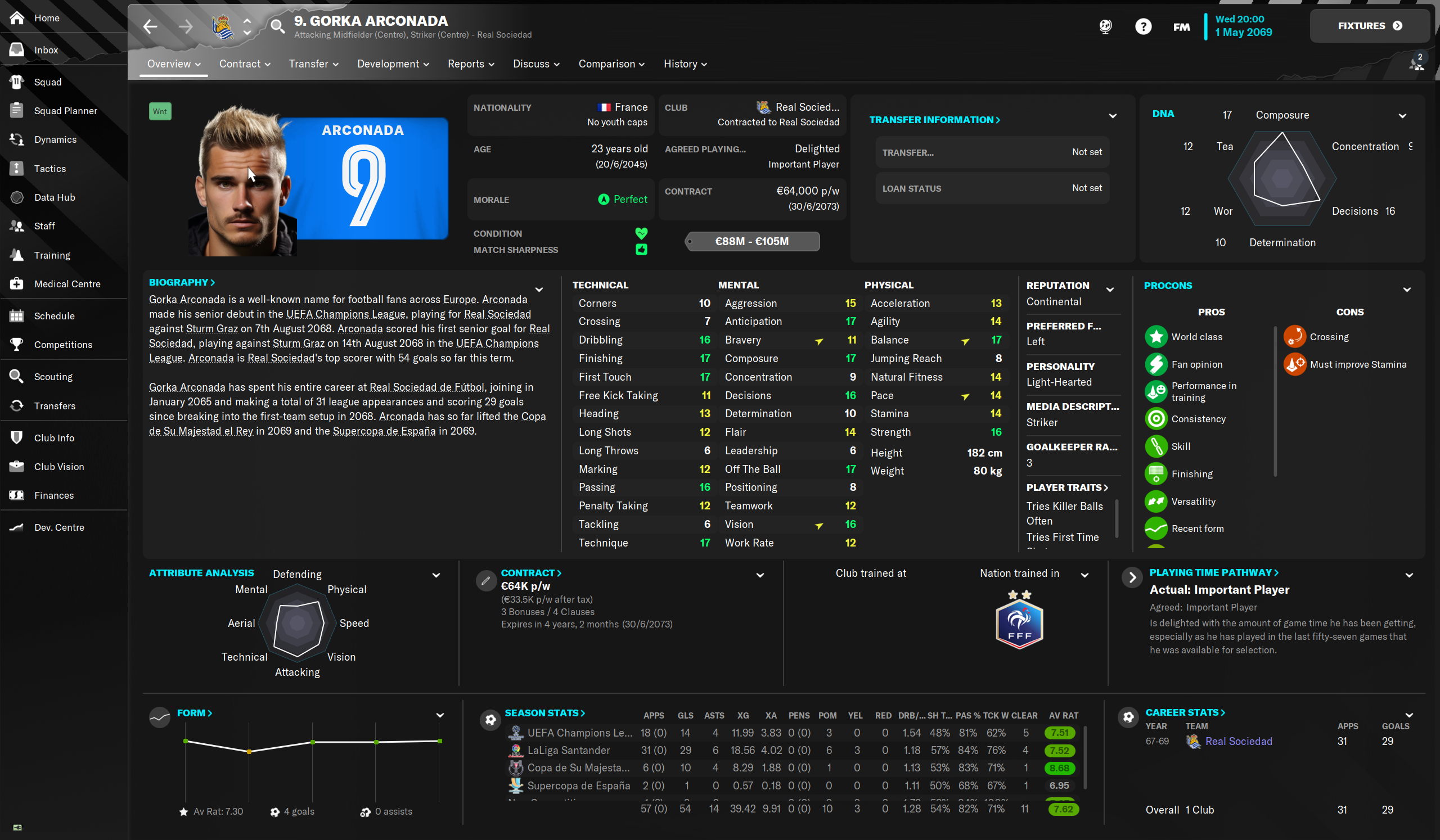Open Real Sociedad in Career Stats
The width and height of the screenshot is (1440, 840).
pyautogui.click(x=1238, y=741)
